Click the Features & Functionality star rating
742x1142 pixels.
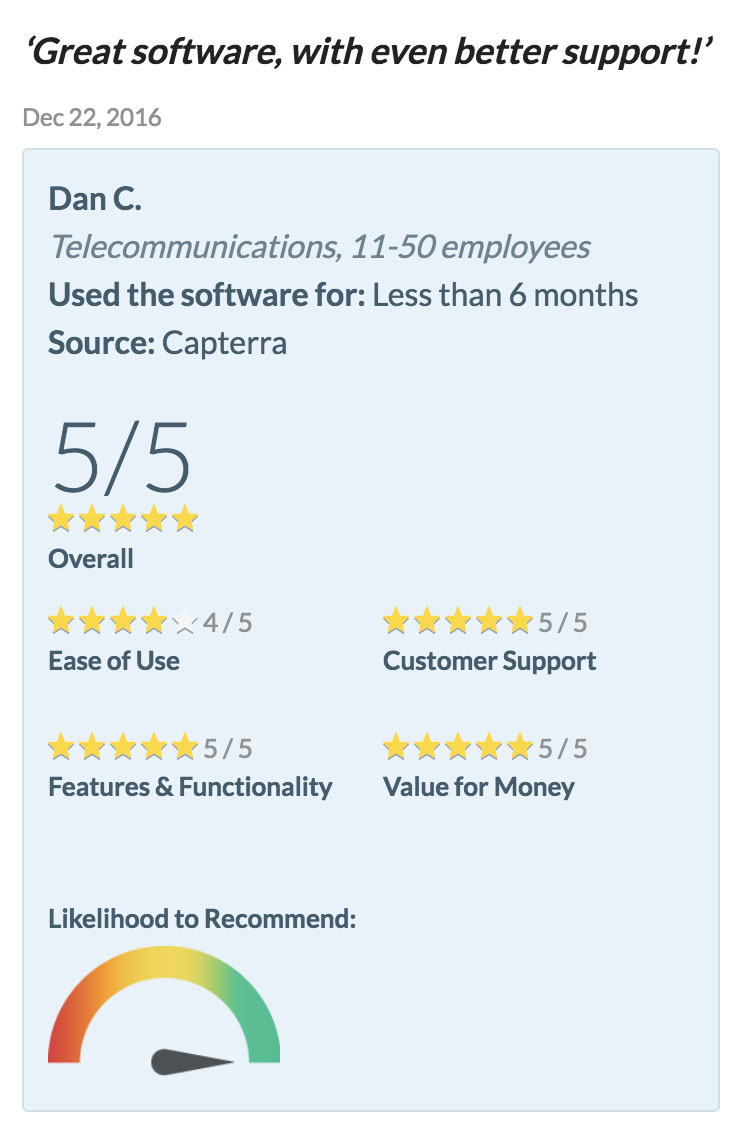point(123,747)
